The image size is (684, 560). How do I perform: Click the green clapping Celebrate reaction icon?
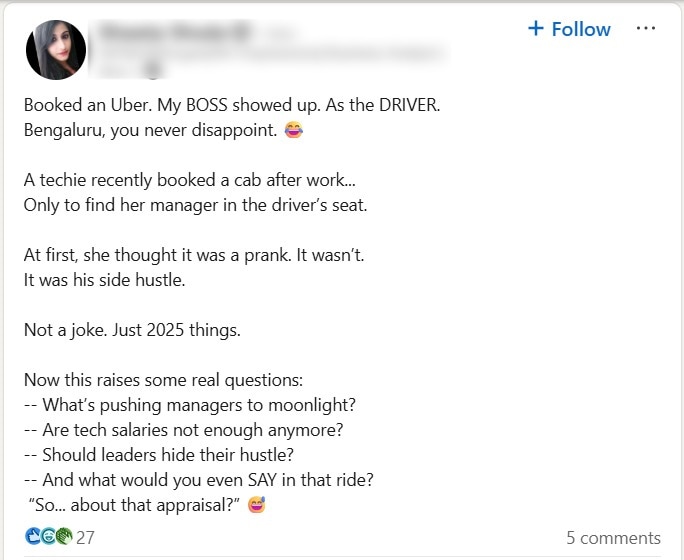coord(64,537)
